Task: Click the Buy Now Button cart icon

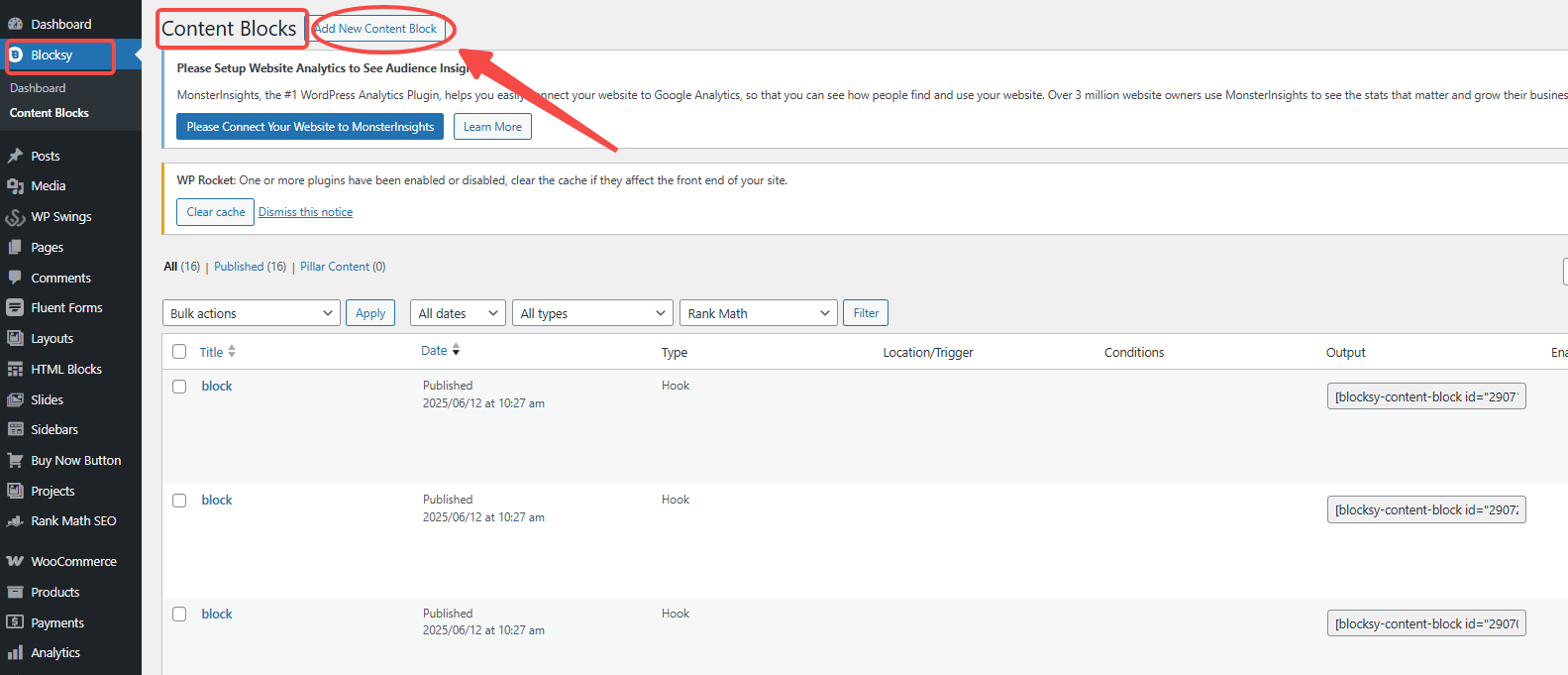Action: [x=15, y=460]
